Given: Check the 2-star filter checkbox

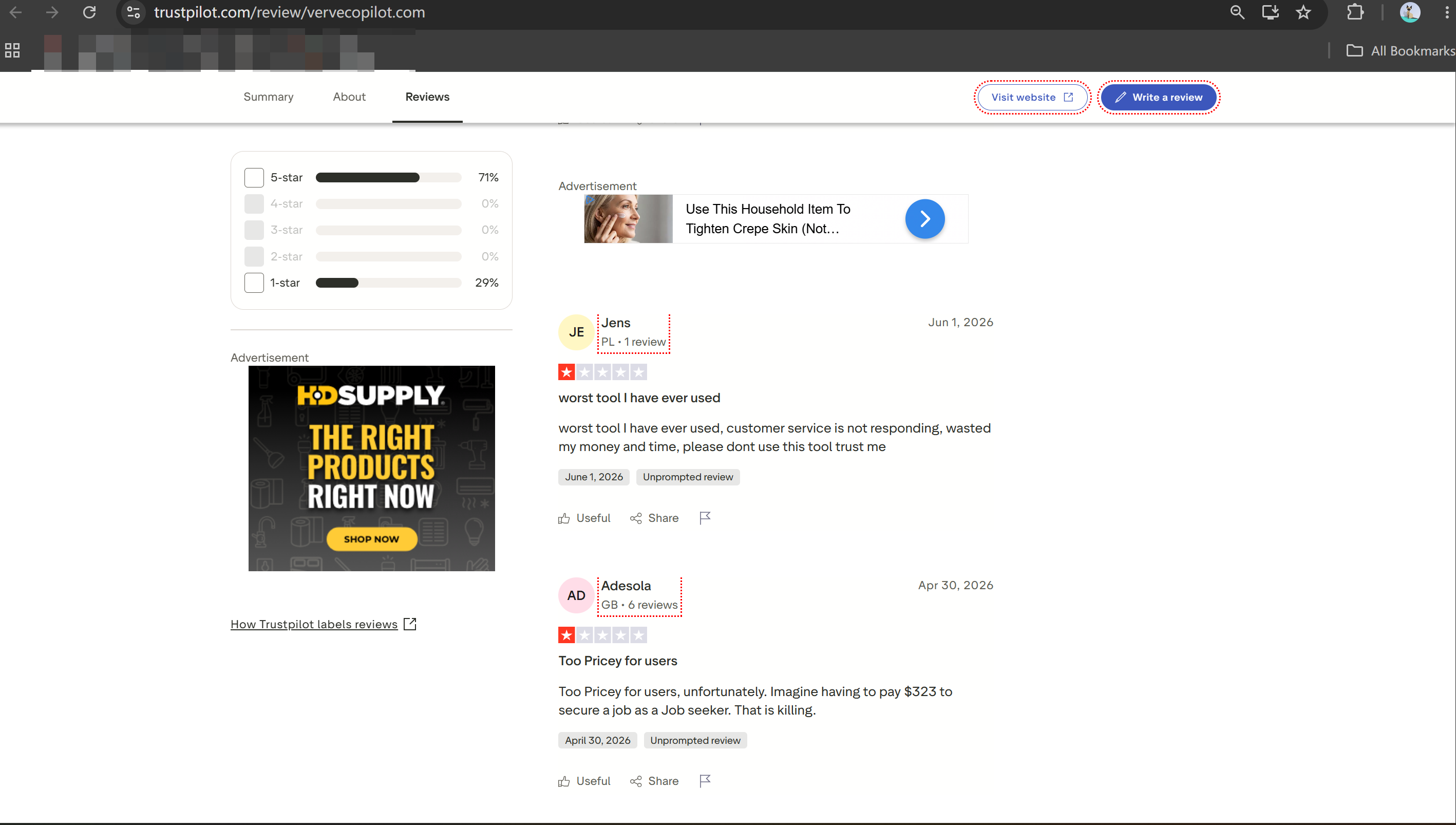Looking at the screenshot, I should click(254, 257).
